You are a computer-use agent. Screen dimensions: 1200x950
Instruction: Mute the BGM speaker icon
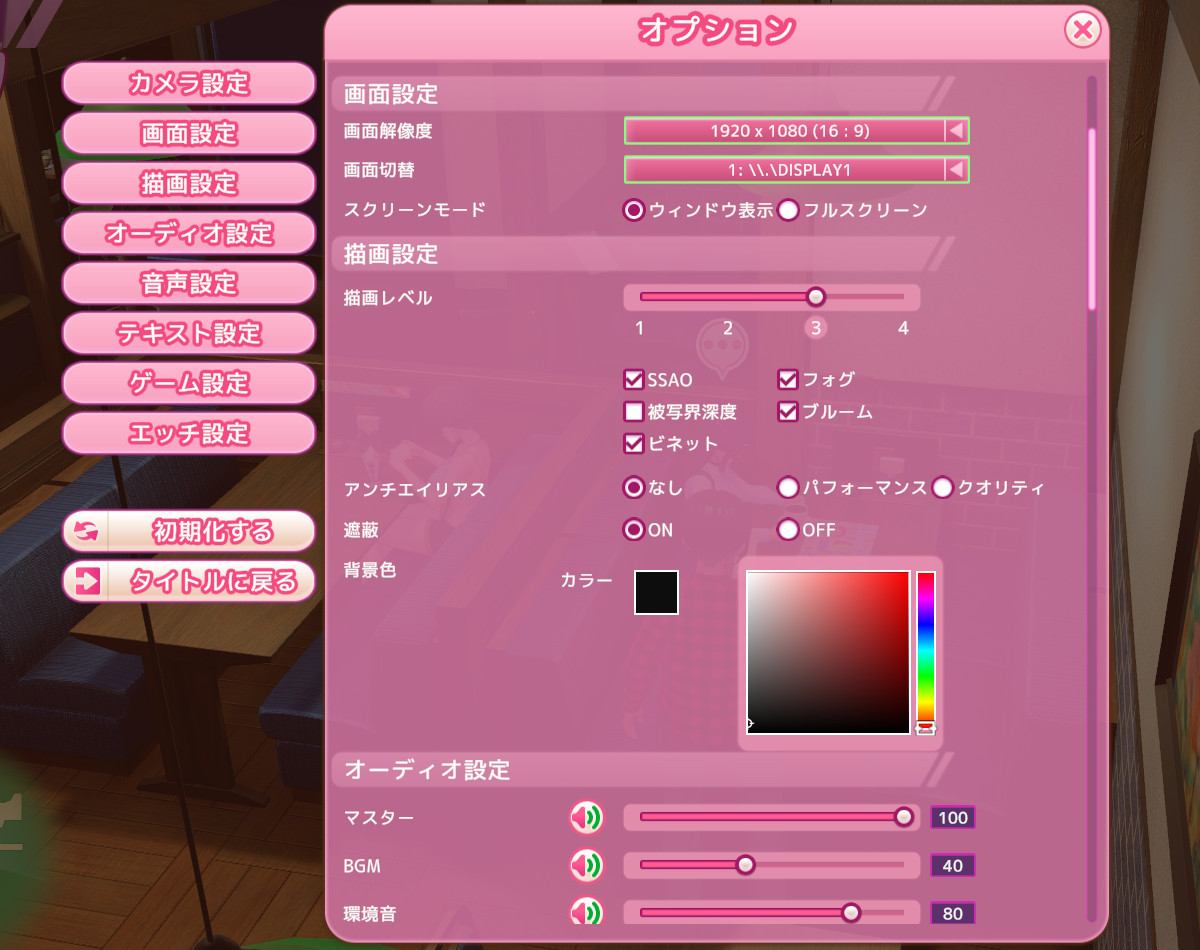[x=586, y=865]
